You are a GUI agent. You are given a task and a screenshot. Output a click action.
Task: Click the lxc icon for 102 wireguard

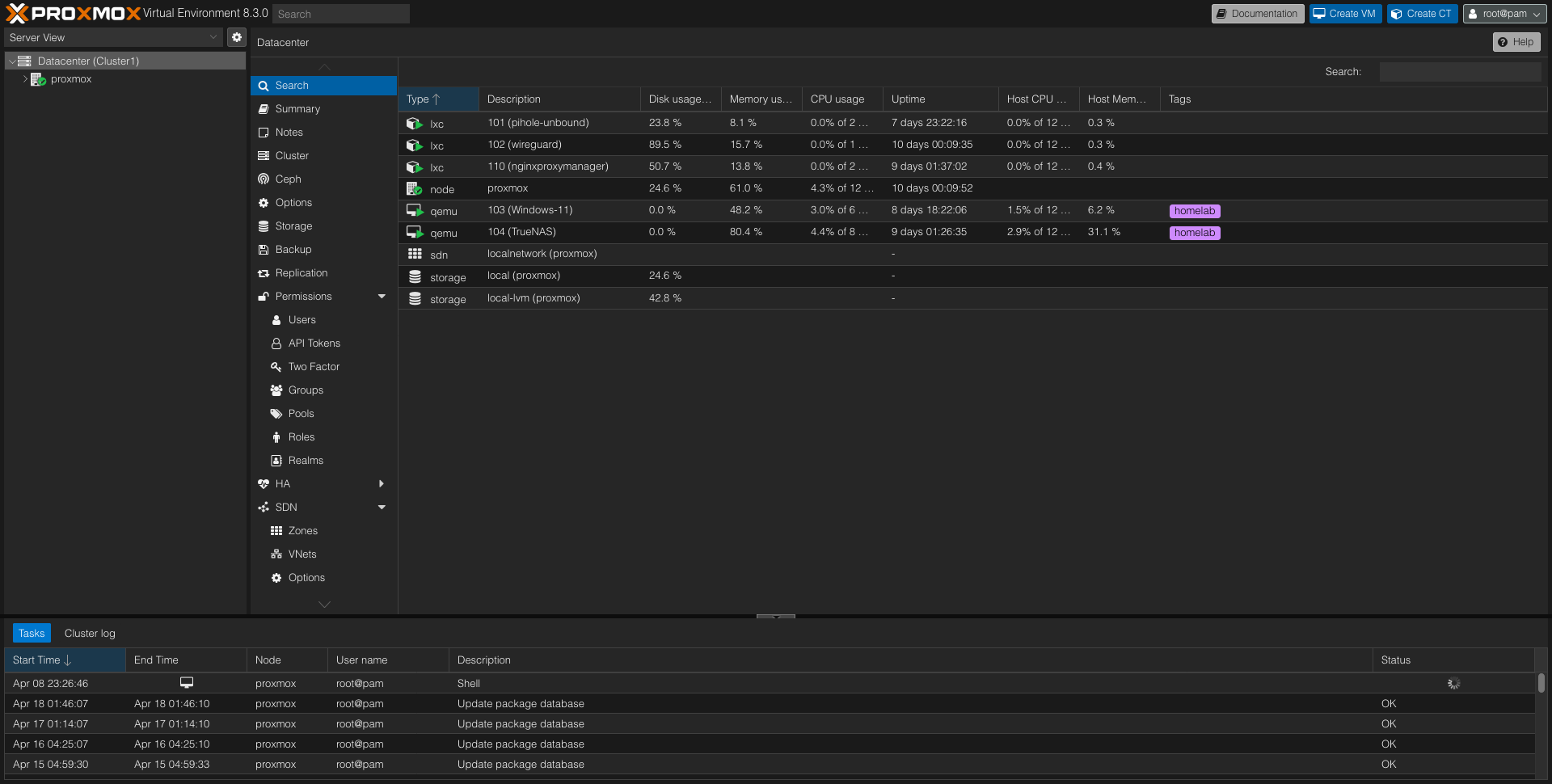[415, 145]
